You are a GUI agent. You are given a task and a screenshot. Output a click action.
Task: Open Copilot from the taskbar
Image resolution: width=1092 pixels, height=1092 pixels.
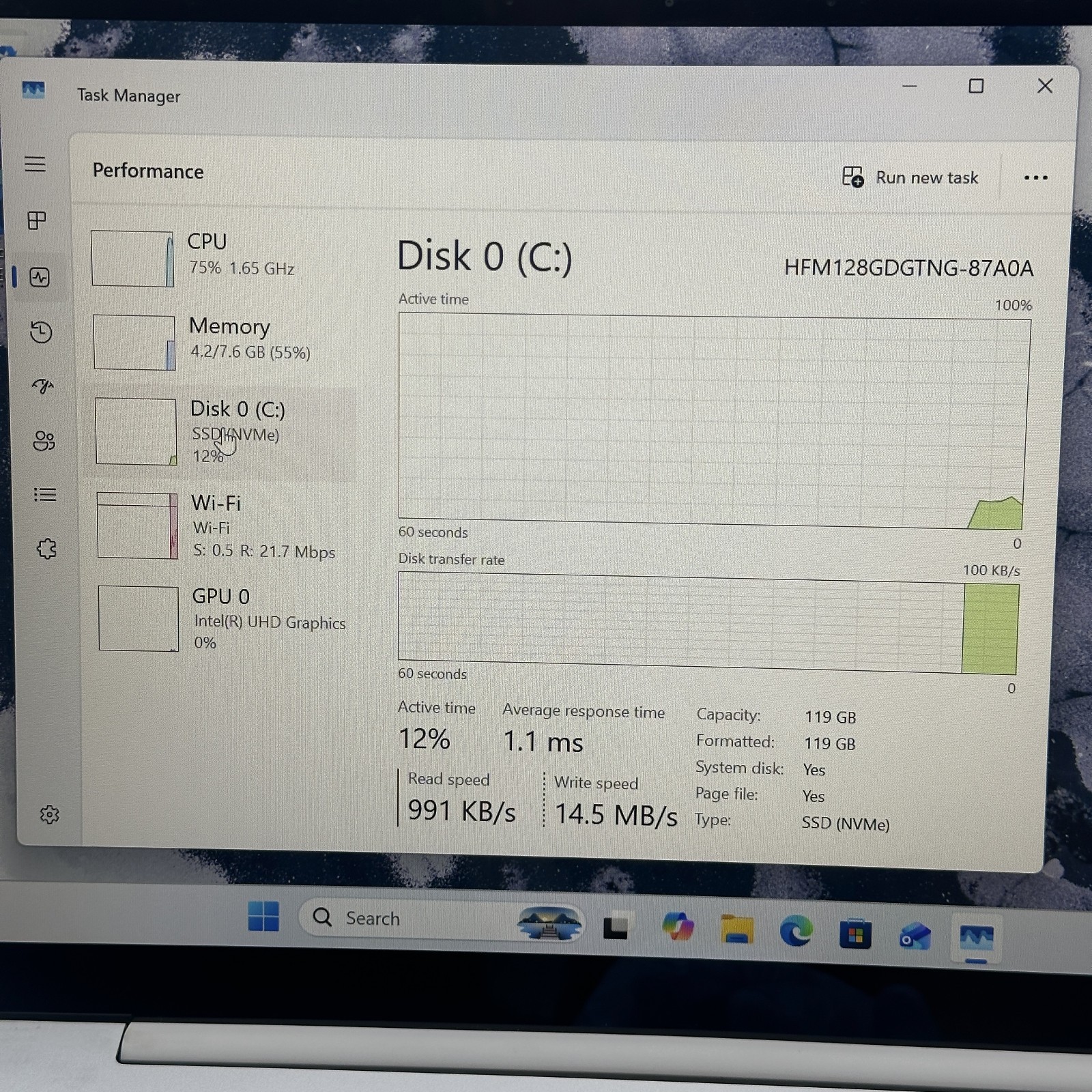pos(678,928)
